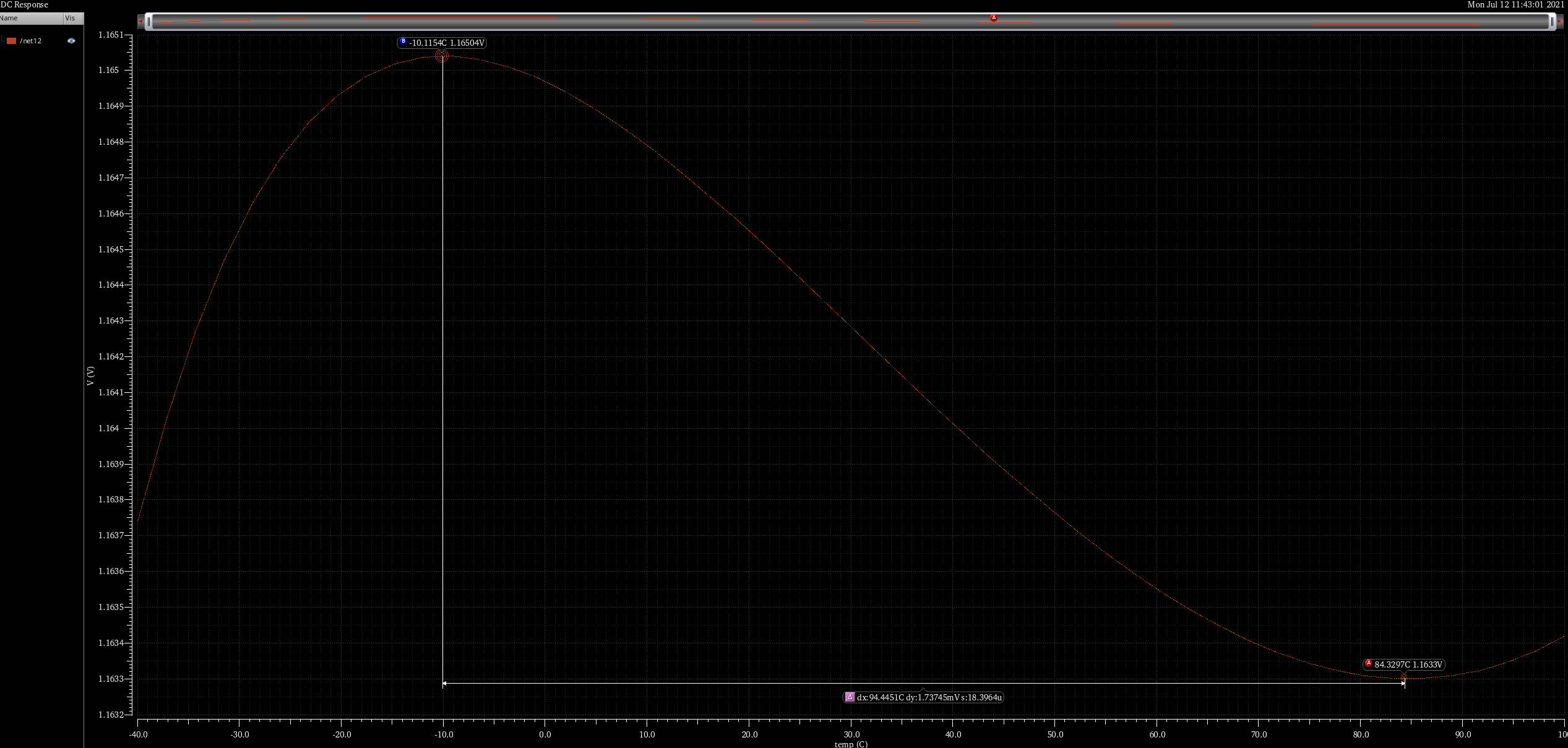
Task: Click the /net12 red color swatch
Action: click(x=11, y=41)
